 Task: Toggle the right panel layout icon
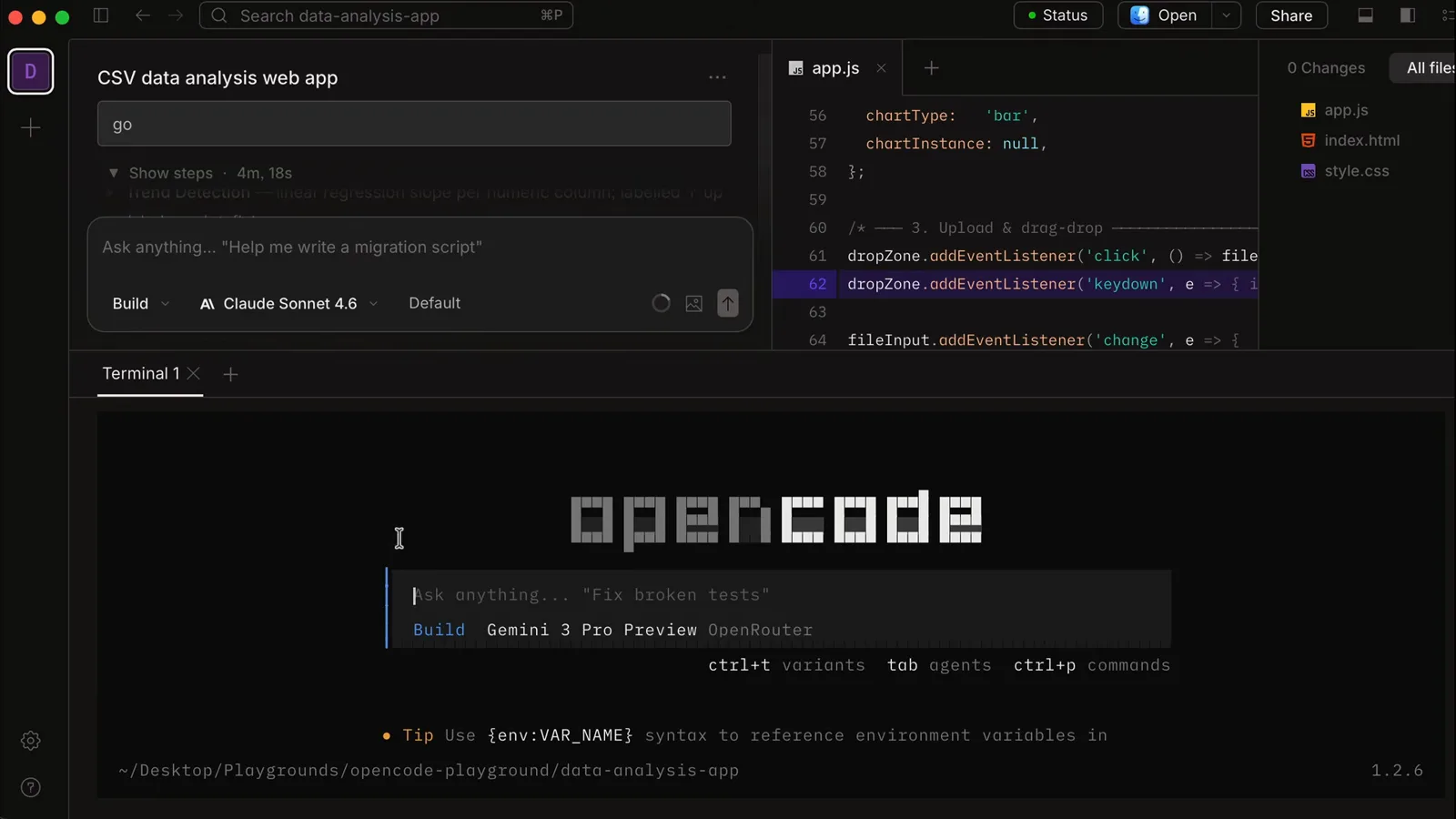(x=1408, y=15)
